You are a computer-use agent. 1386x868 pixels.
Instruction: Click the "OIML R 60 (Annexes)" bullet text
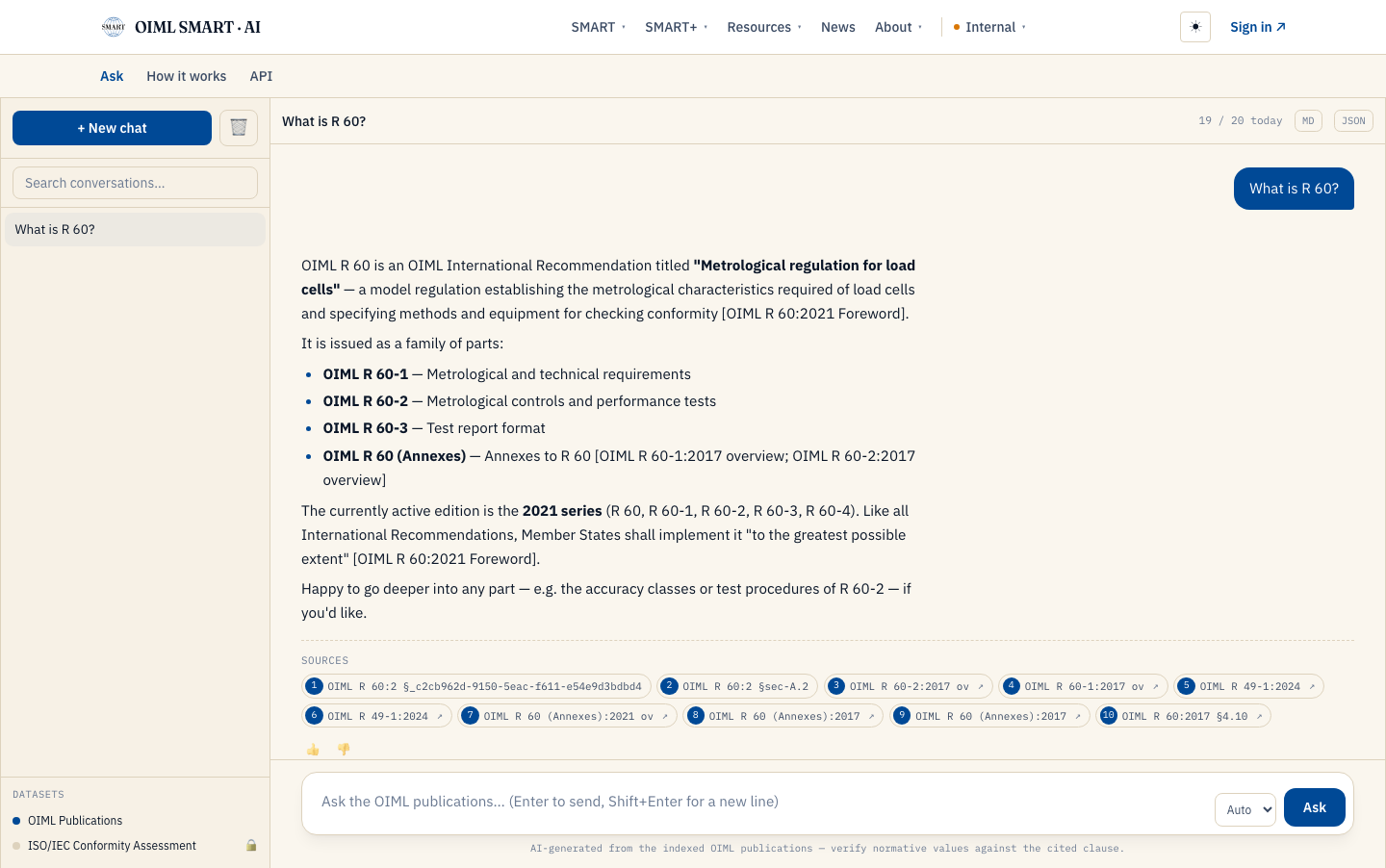click(395, 456)
